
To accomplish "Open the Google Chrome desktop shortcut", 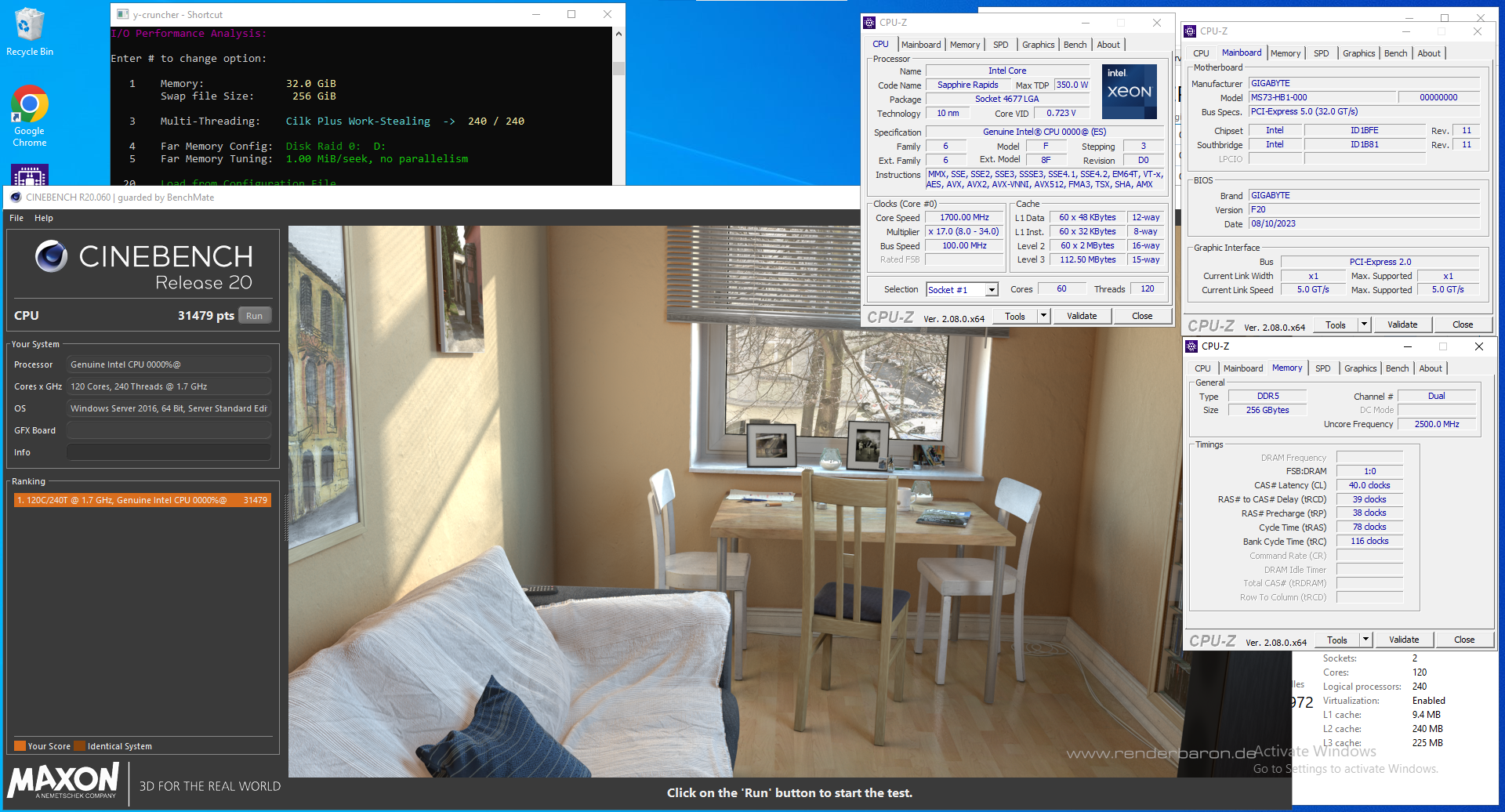I will coord(29,116).
